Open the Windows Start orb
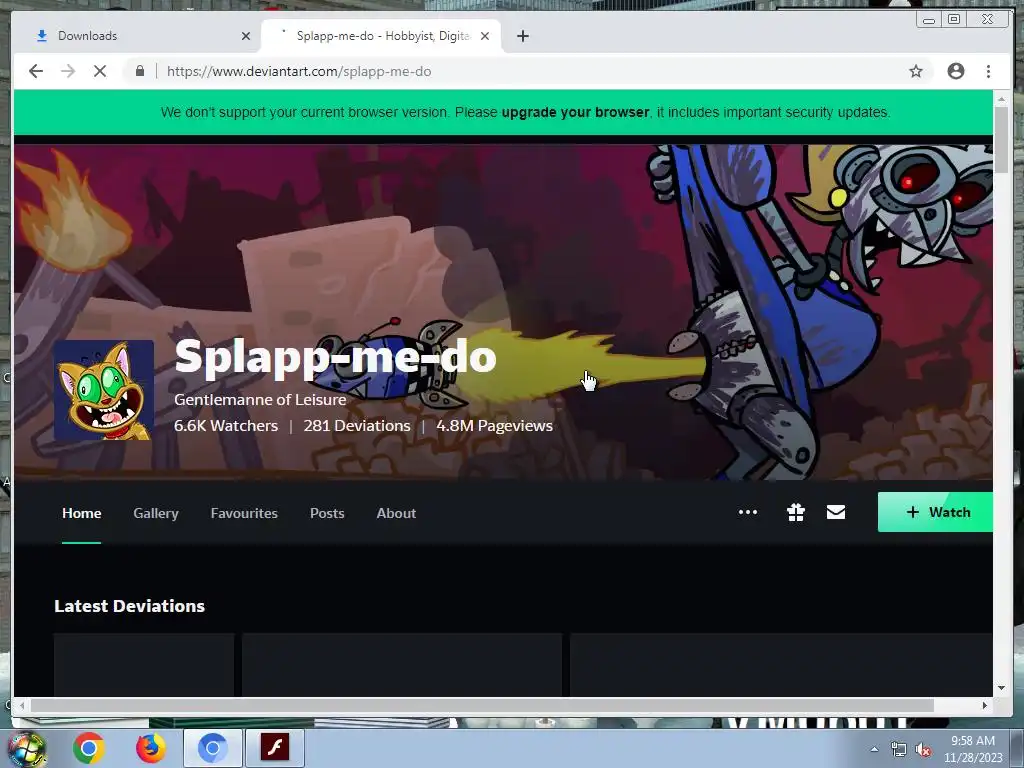The image size is (1024, 768). point(26,748)
